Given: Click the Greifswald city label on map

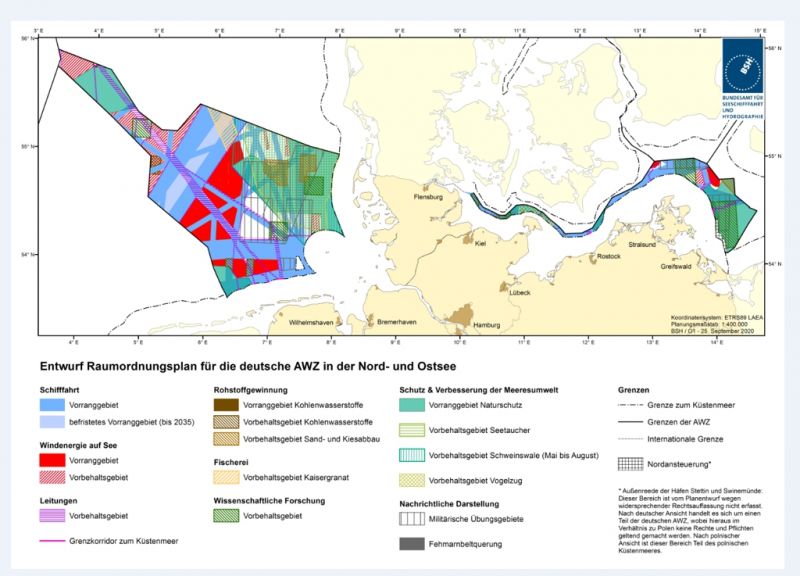Looking at the screenshot, I should tap(676, 266).
